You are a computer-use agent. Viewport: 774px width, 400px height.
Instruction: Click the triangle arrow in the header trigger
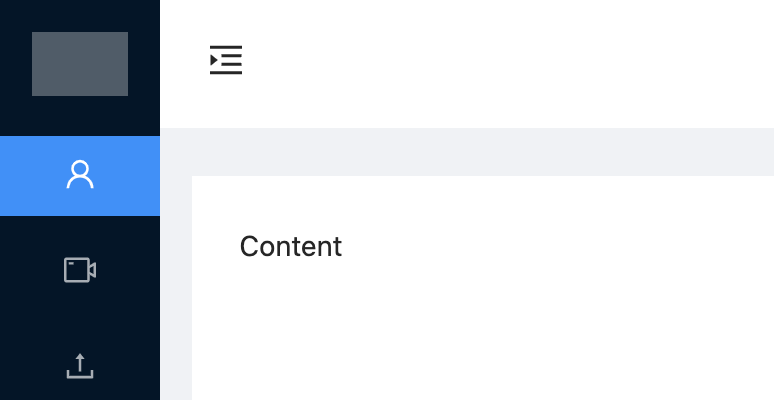[x=214, y=60]
